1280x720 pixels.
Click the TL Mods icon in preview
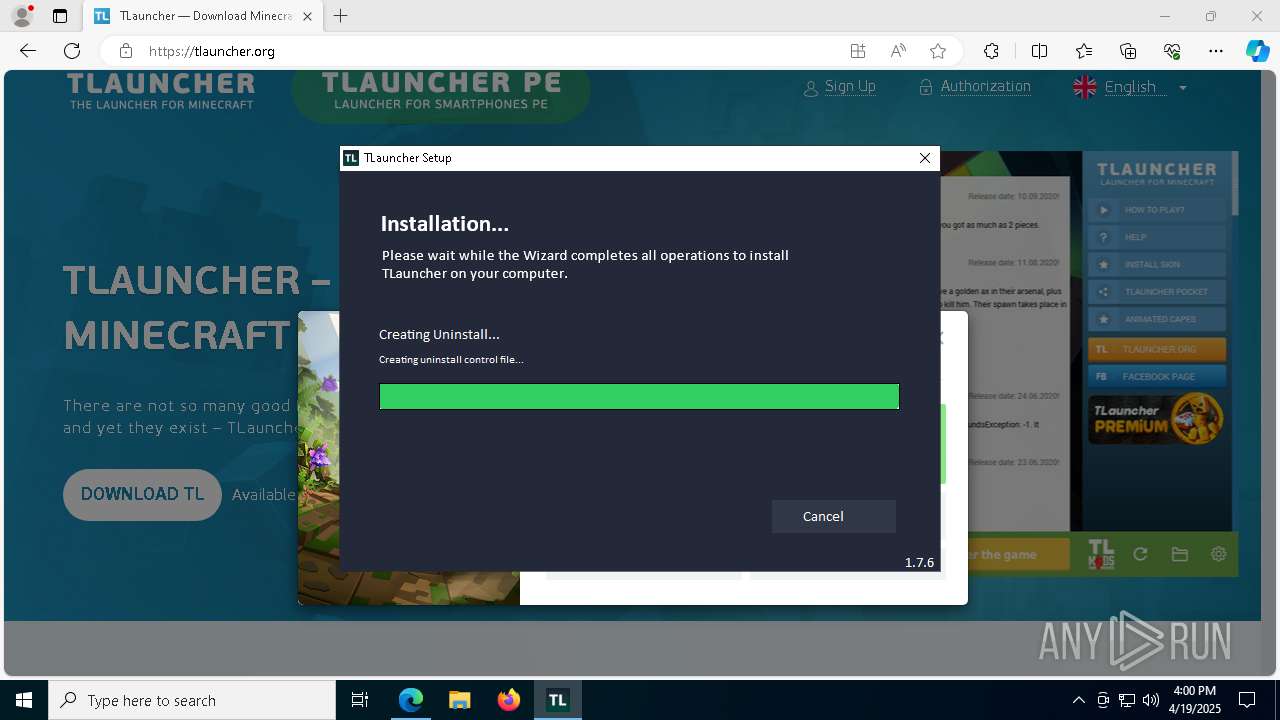(x=1100, y=554)
